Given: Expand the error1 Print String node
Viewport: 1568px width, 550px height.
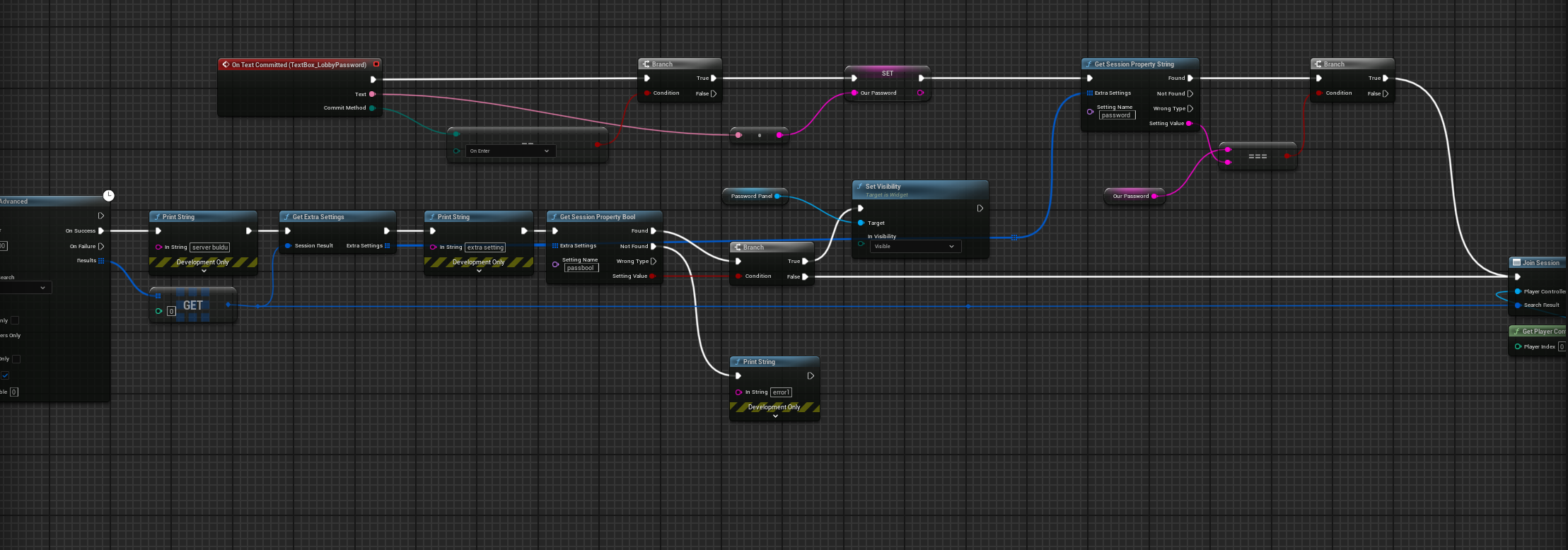Looking at the screenshot, I should tap(775, 416).
